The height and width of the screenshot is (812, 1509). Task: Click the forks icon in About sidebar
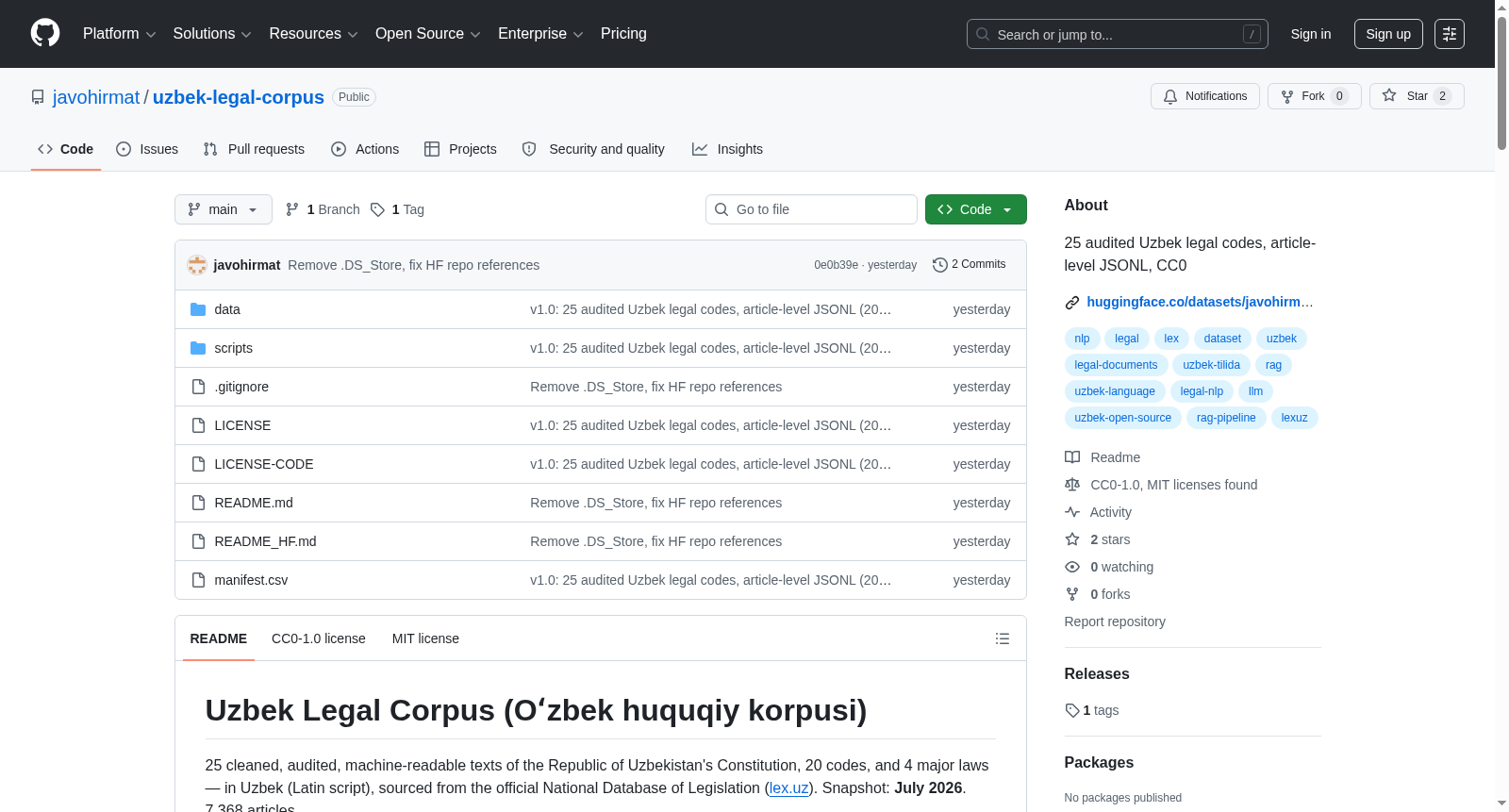pyautogui.click(x=1072, y=594)
